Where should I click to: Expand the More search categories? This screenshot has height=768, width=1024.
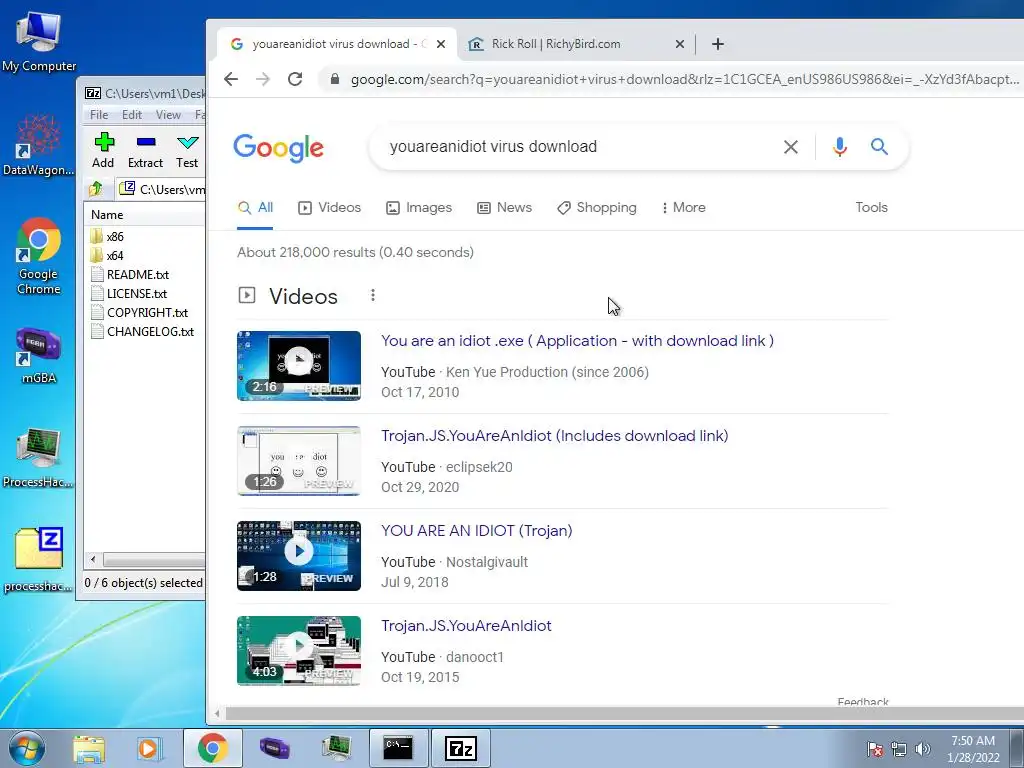pyautogui.click(x=684, y=208)
